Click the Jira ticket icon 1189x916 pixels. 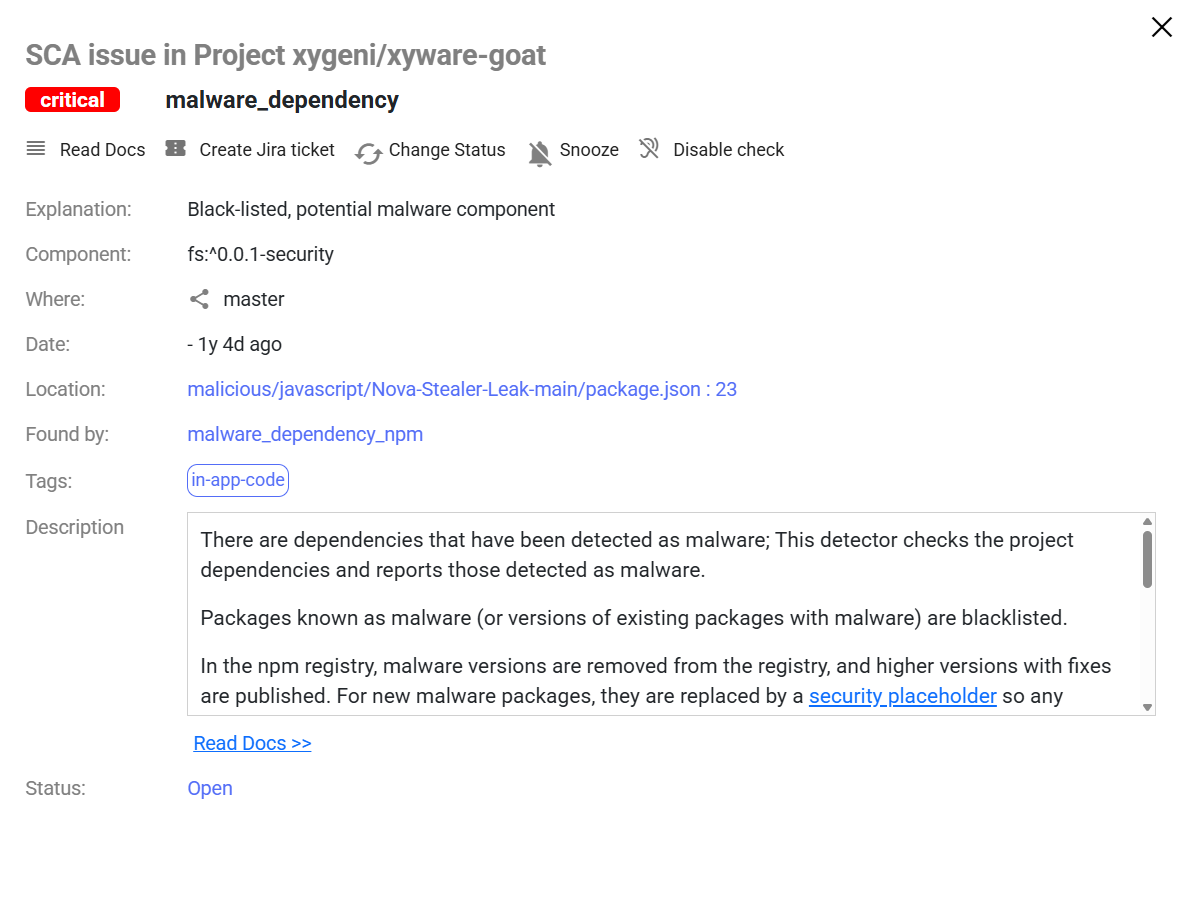176,149
